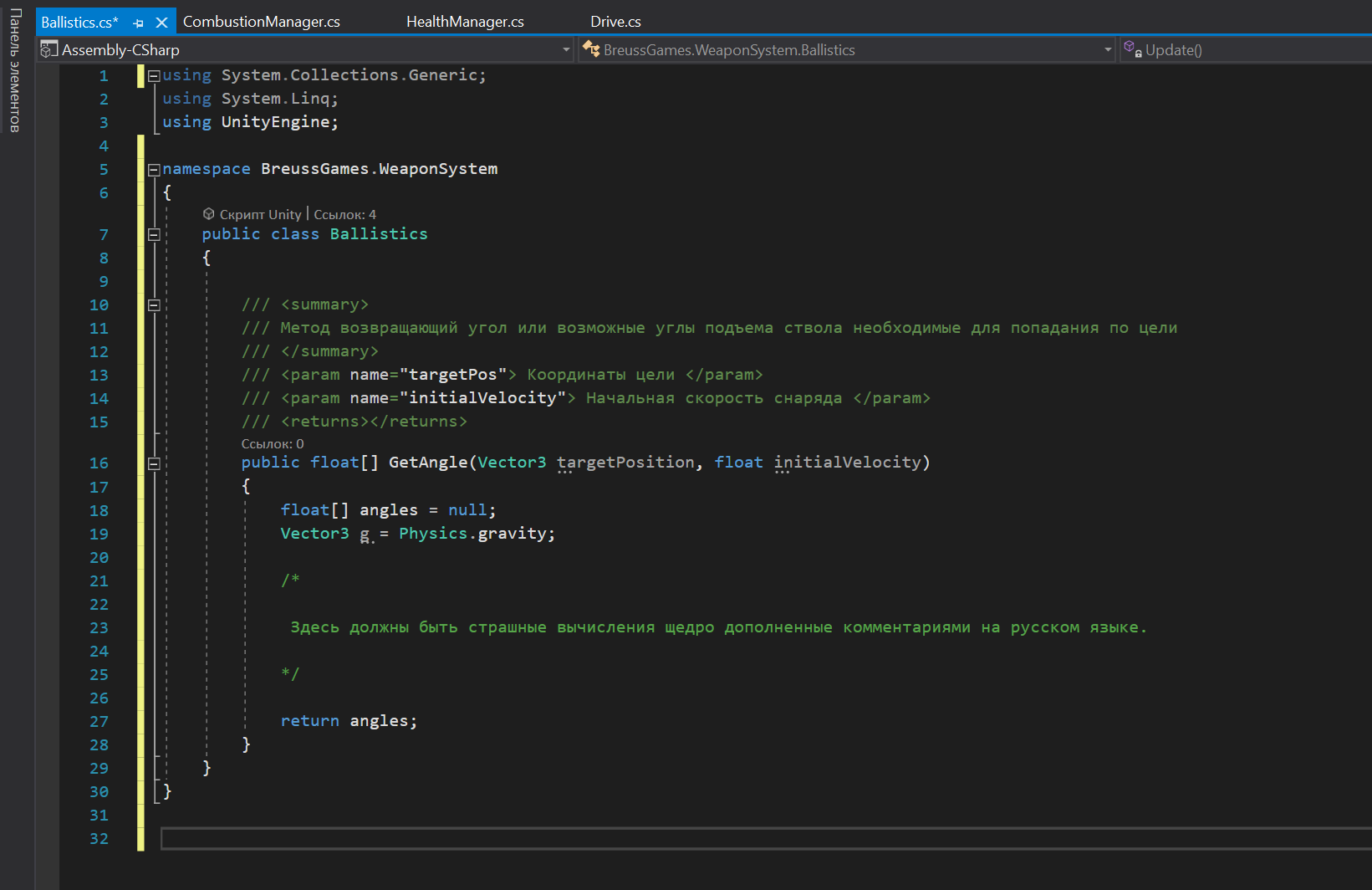
Task: Click Physics in the gravity assignment
Action: tap(433, 534)
